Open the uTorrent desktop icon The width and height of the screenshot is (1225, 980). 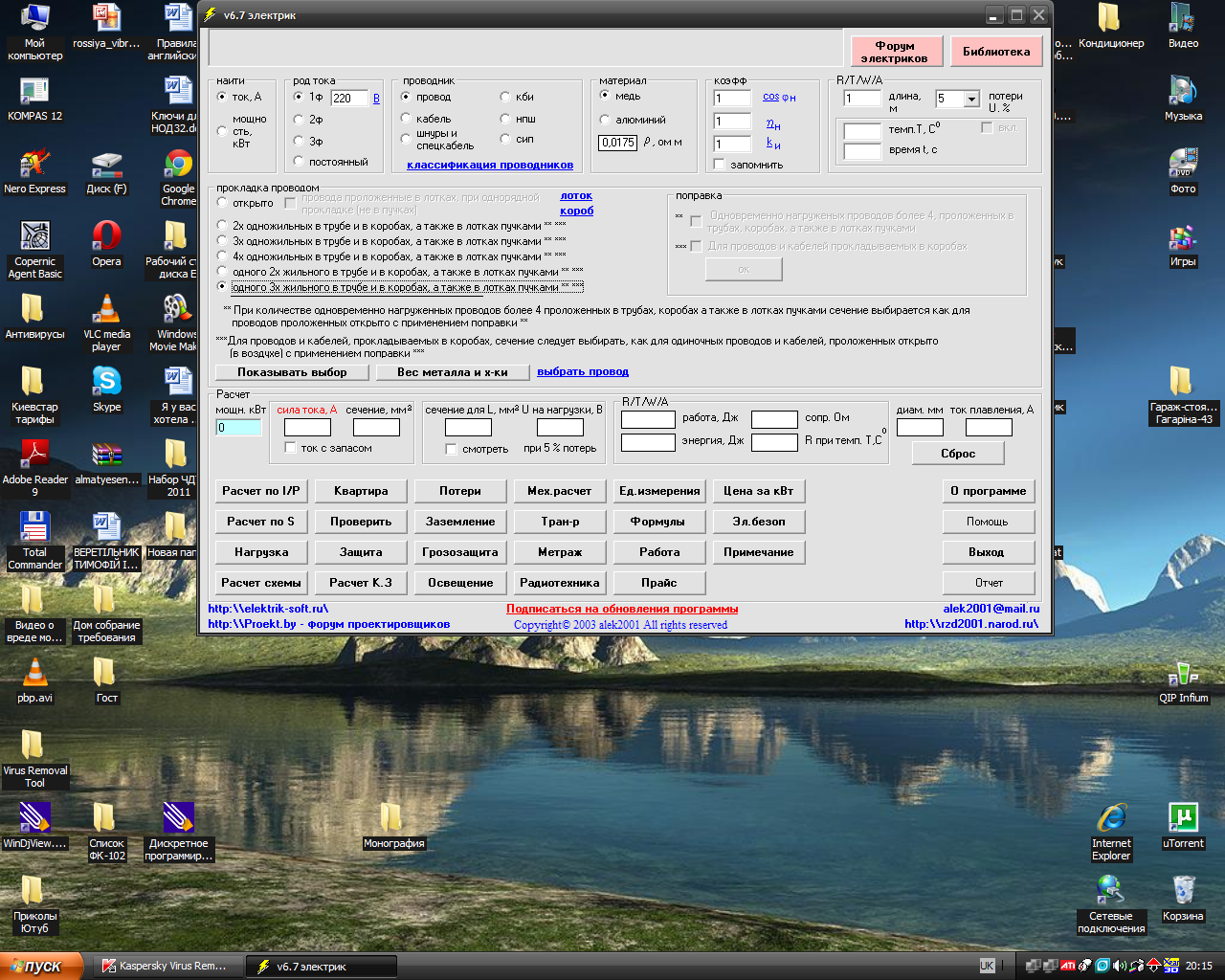(x=1183, y=818)
